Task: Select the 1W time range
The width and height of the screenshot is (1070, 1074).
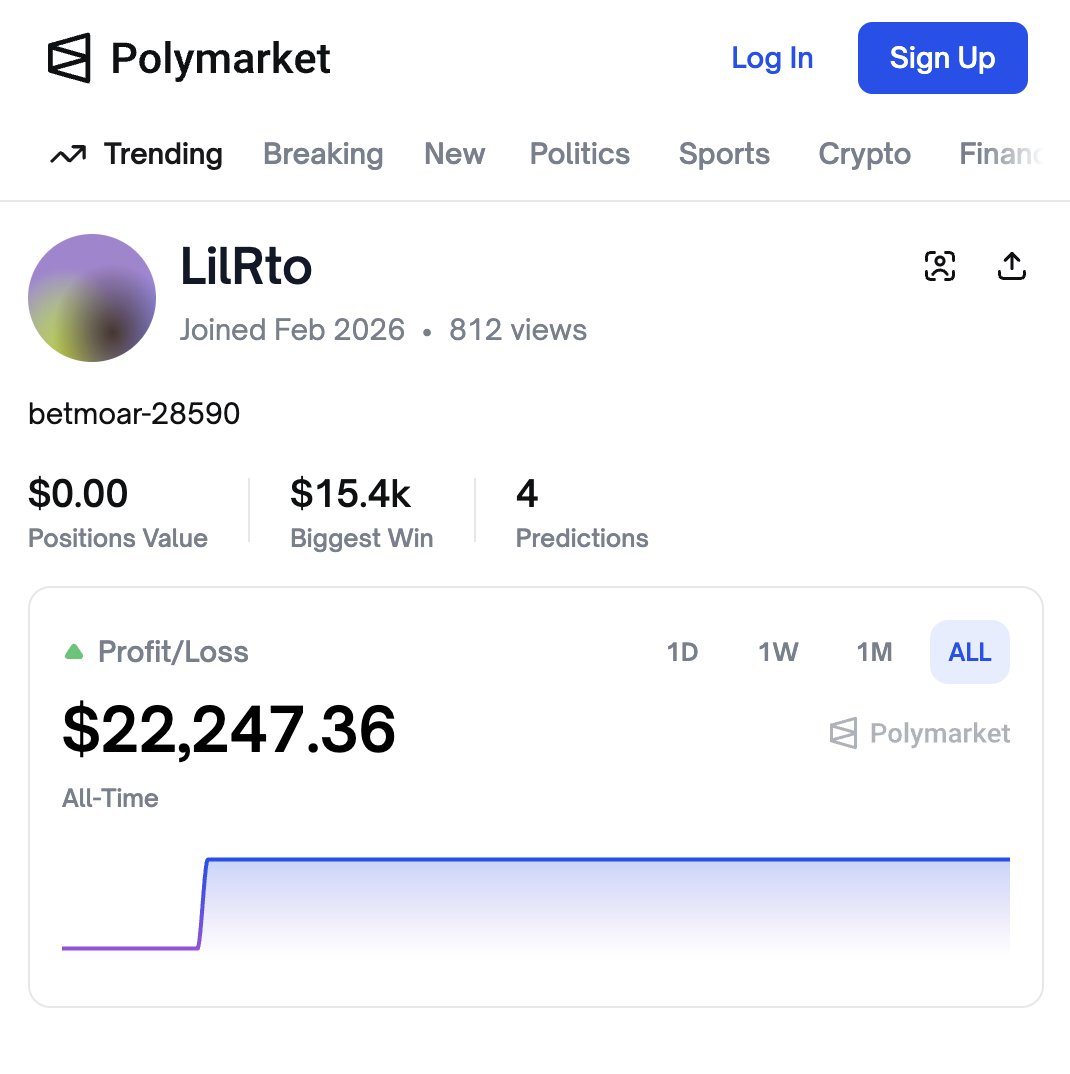Action: [778, 652]
